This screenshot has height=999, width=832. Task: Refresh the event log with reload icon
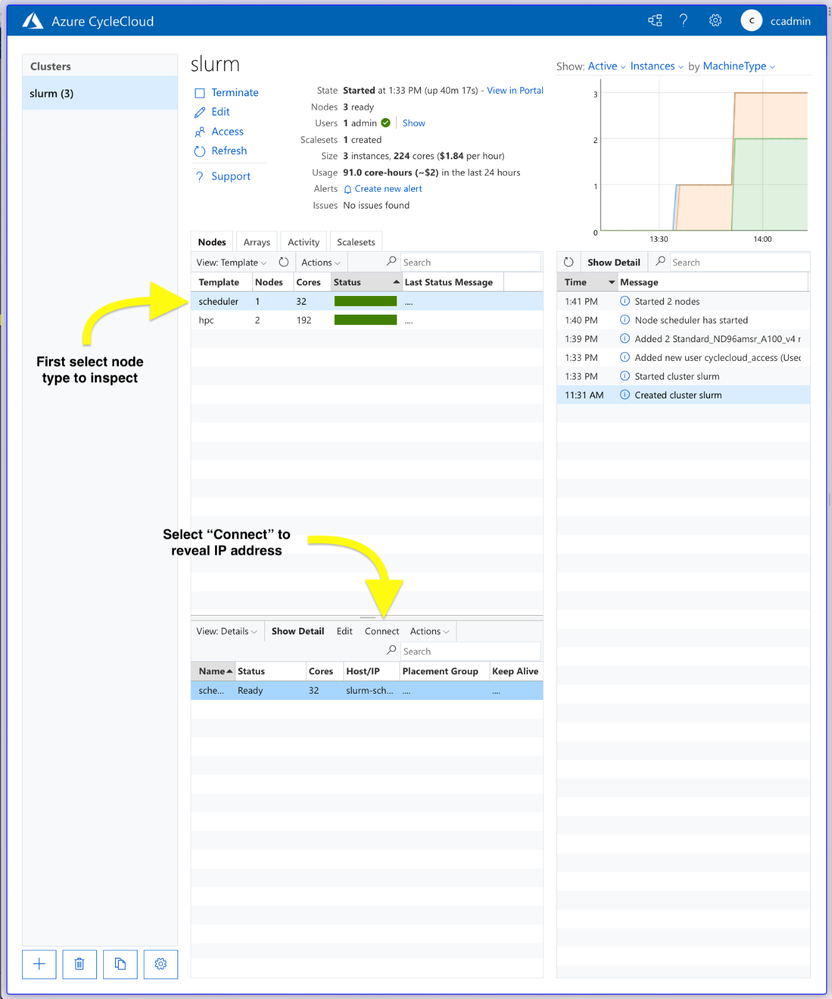point(569,262)
